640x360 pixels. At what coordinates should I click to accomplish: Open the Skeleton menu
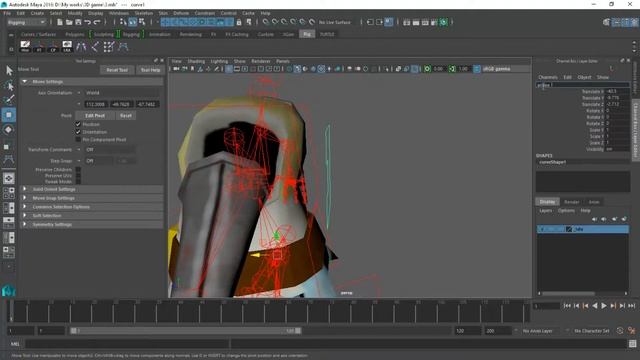coord(144,13)
